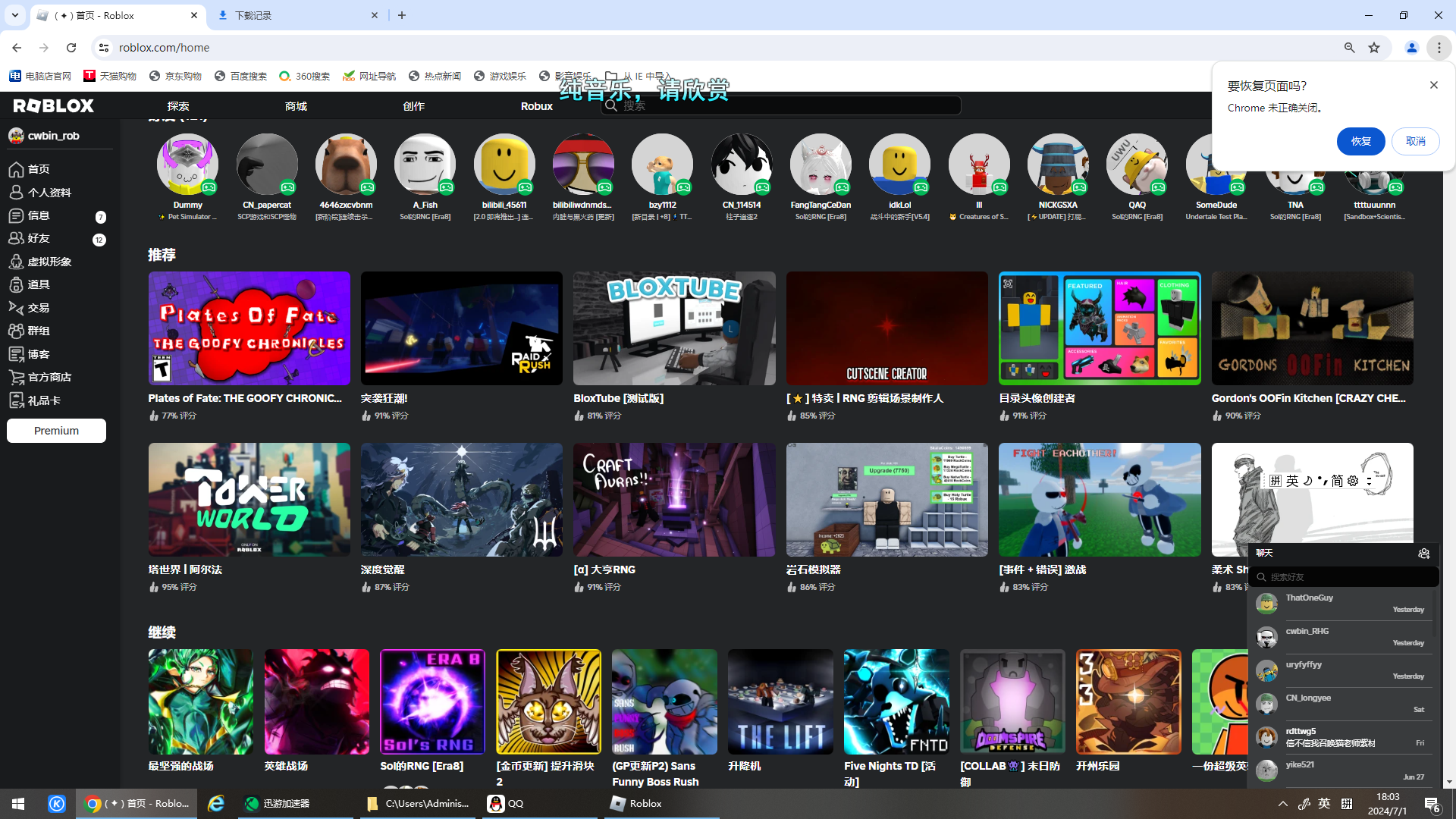The image size is (1456, 819).
Task: Reload the page
Action: tap(71, 48)
